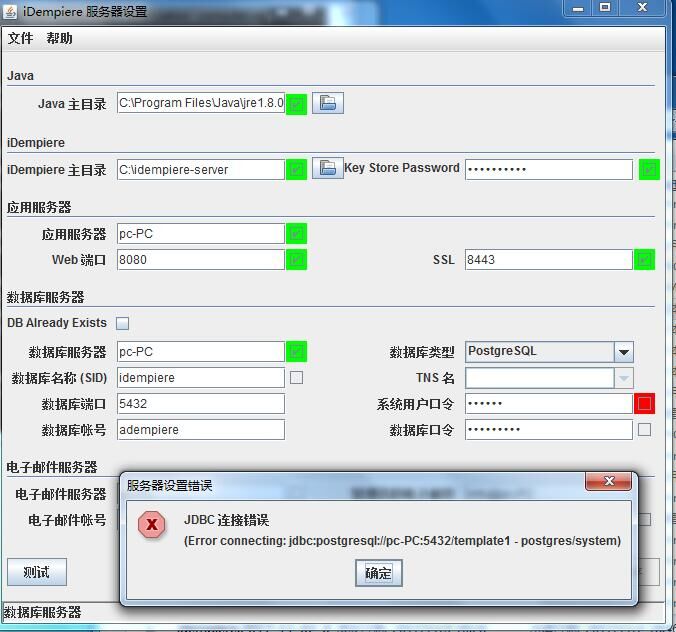Click the iDempiere home directory field
This screenshot has height=632, width=676.
coord(201,169)
